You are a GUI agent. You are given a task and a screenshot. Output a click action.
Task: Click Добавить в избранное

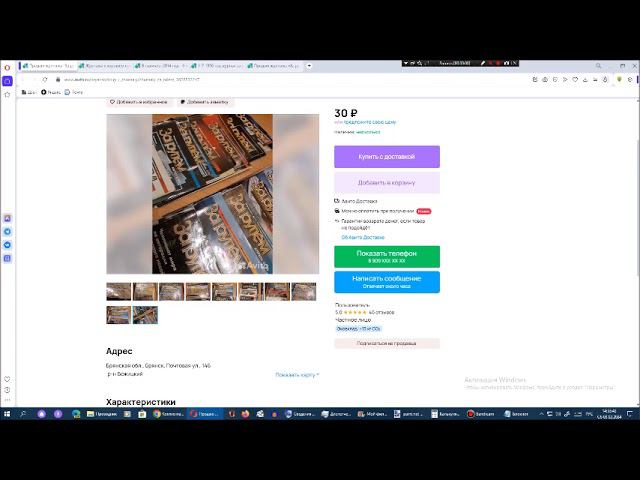(139, 102)
